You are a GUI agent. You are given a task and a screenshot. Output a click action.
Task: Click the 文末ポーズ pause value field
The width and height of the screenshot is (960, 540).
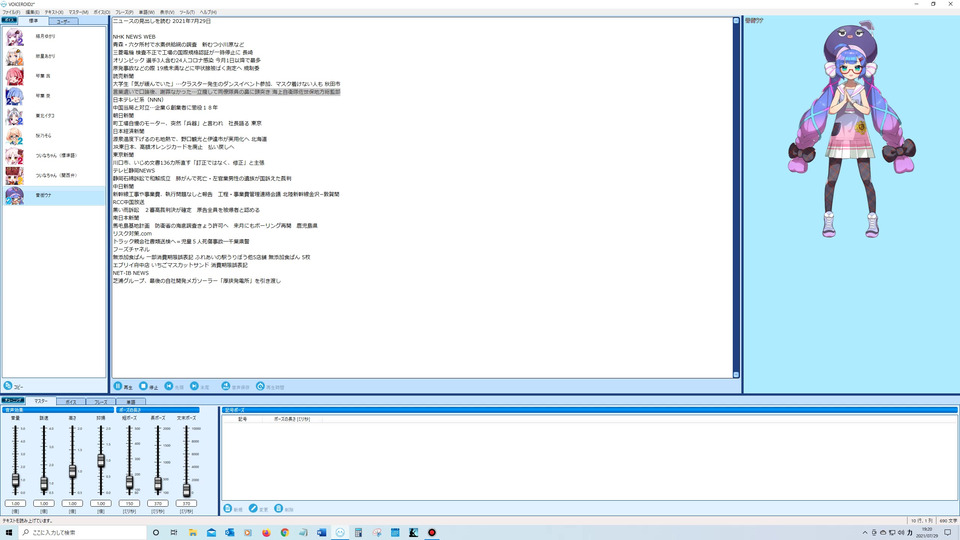[186, 503]
